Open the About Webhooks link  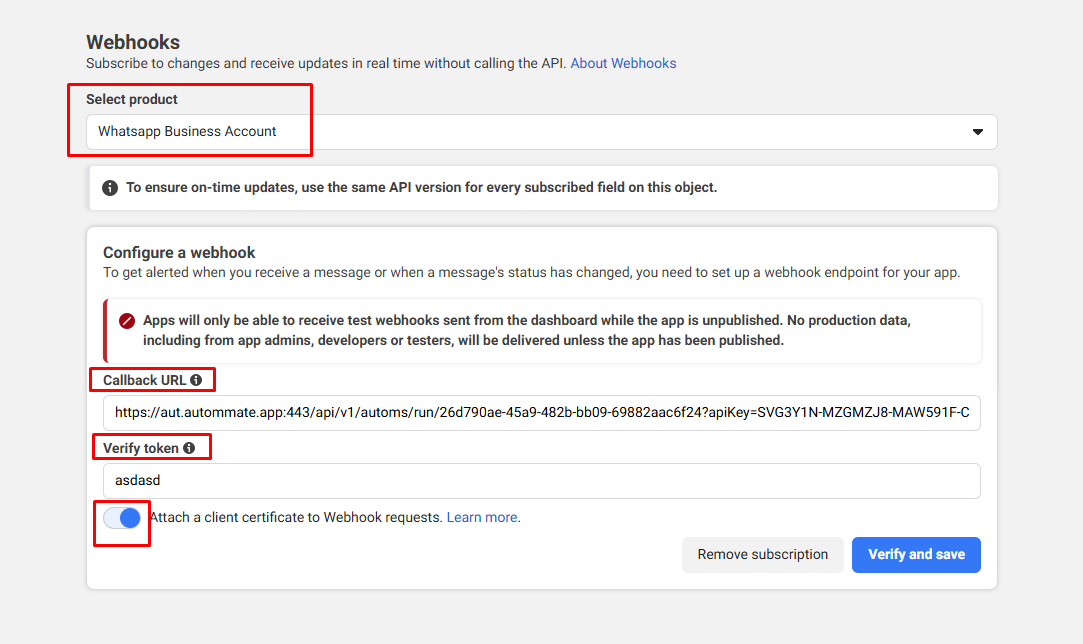pyautogui.click(x=623, y=63)
